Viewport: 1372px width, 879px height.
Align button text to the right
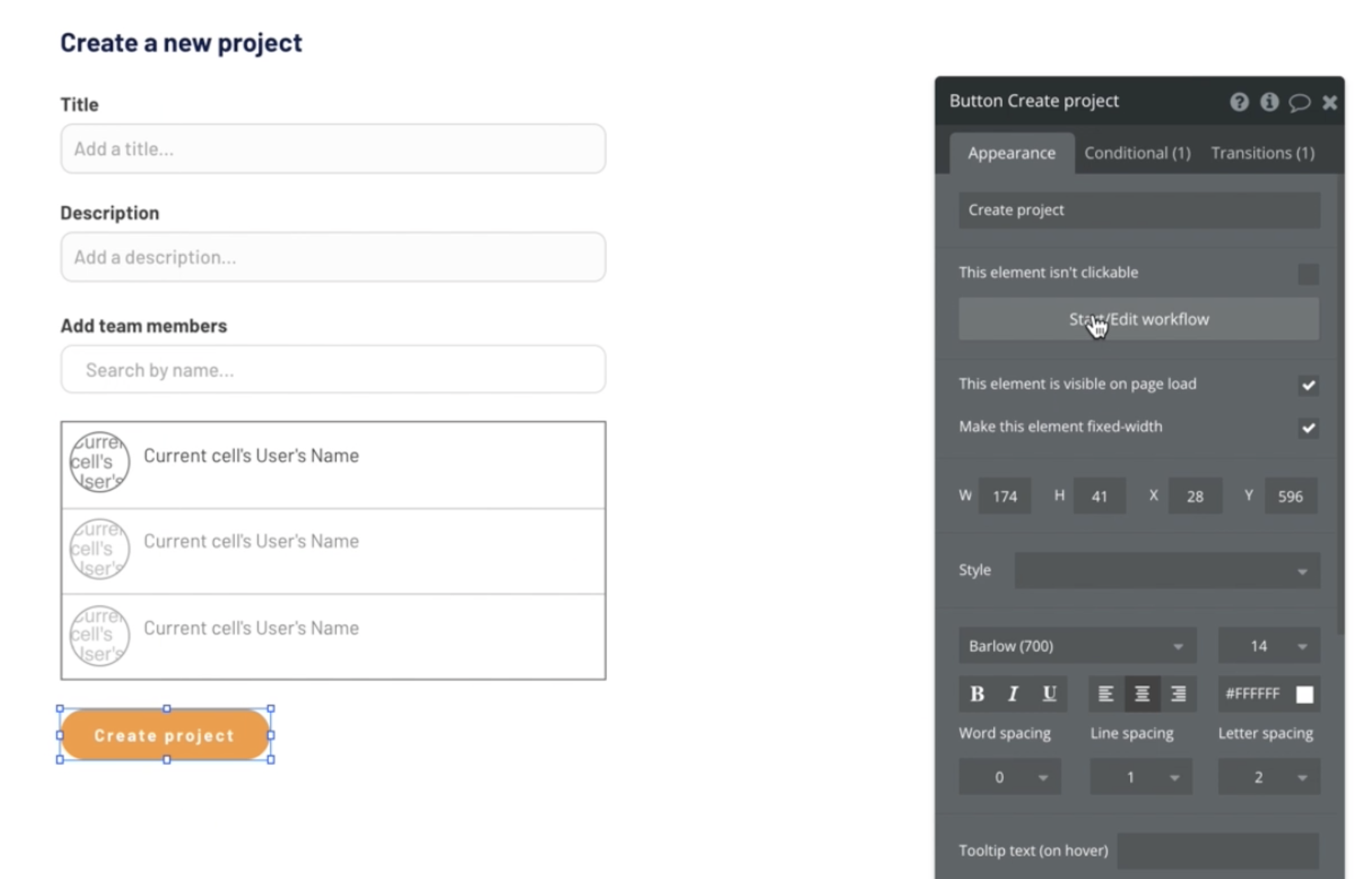1178,693
